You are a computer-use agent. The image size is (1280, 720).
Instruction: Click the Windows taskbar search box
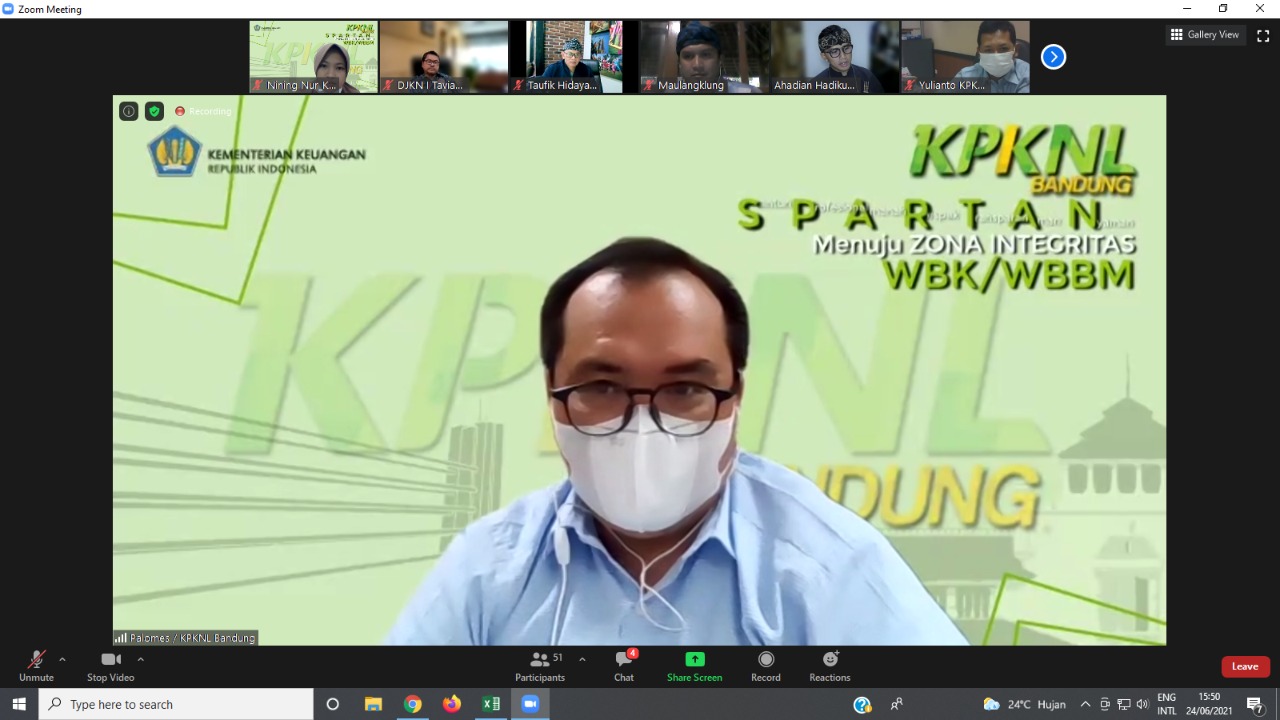pyautogui.click(x=177, y=704)
